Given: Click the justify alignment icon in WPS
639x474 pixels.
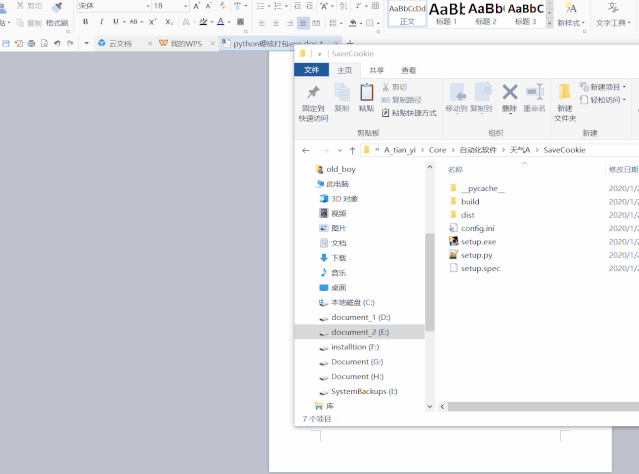Looking at the screenshot, I should pyautogui.click(x=303, y=23).
